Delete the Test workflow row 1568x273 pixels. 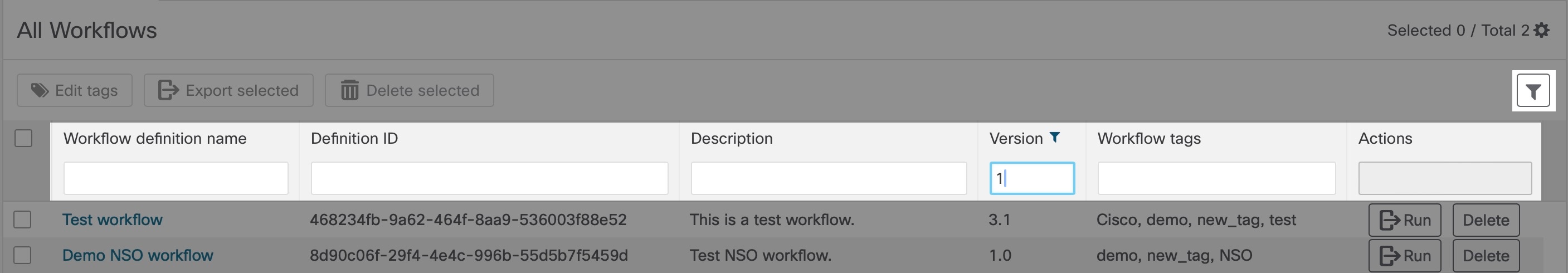[1485, 220]
